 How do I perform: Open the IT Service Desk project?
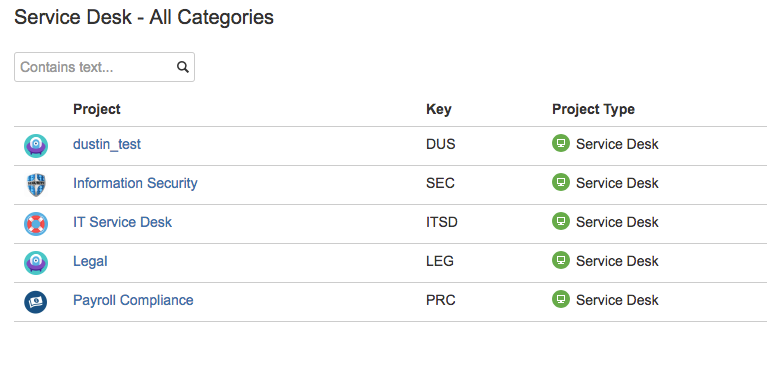point(122,222)
